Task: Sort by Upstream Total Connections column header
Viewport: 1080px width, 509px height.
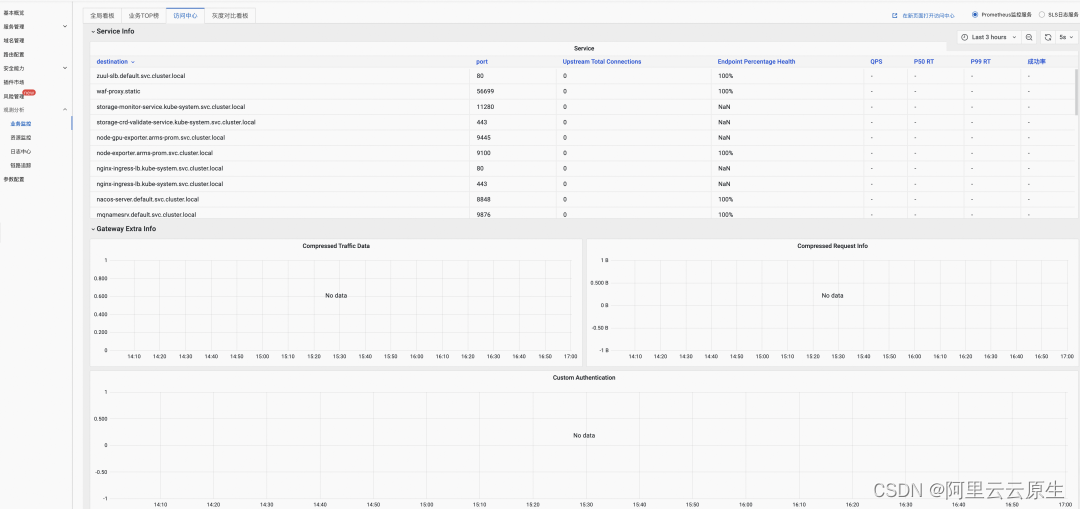Action: click(602, 61)
